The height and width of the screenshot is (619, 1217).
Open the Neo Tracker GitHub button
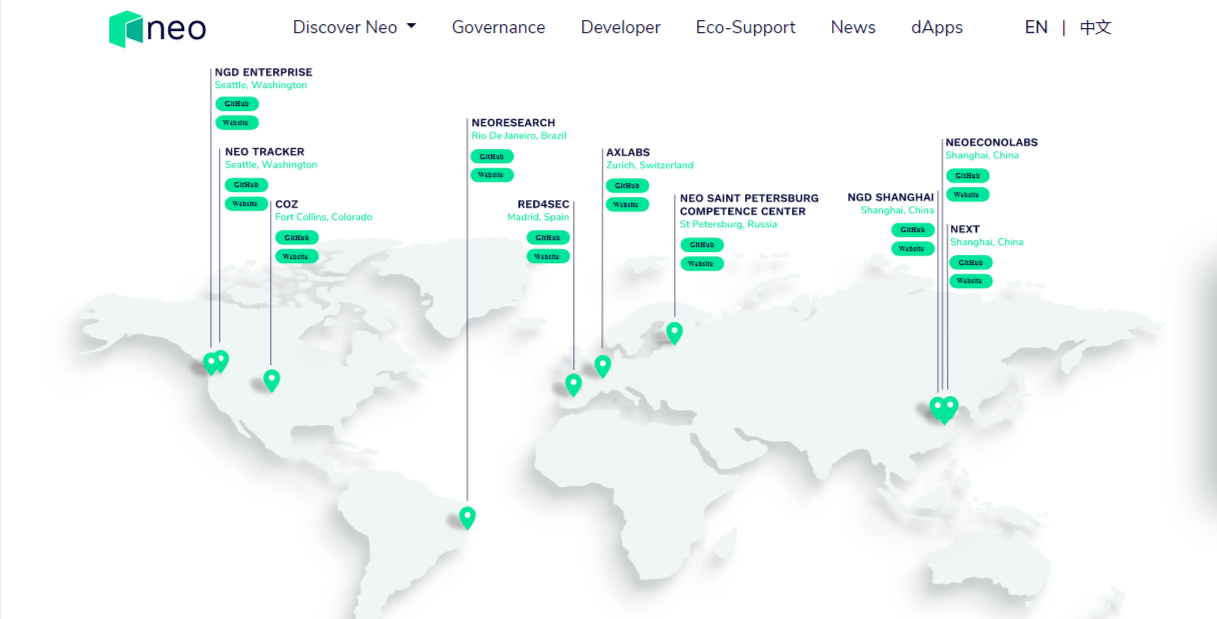[246, 185]
